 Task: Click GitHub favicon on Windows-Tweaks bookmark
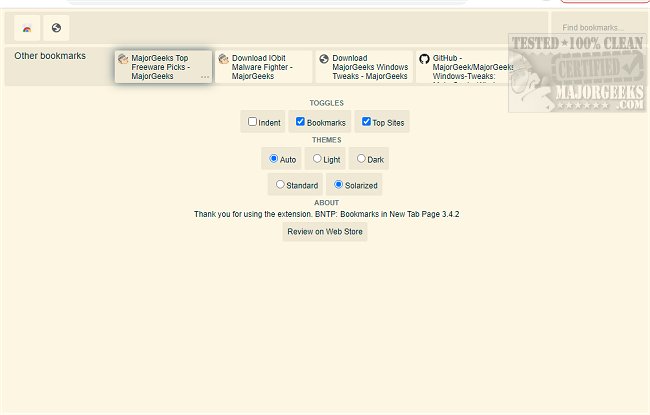tap(424, 59)
